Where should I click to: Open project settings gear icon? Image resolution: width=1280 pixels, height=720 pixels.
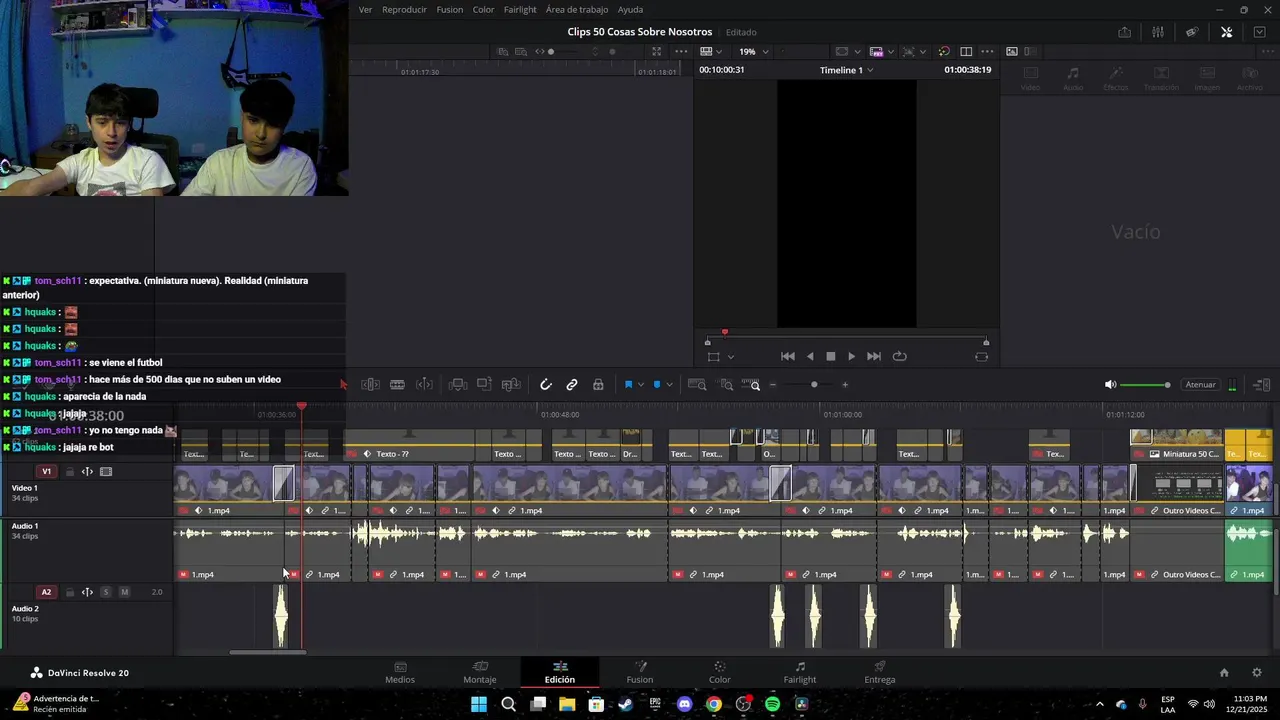[x=1257, y=673]
